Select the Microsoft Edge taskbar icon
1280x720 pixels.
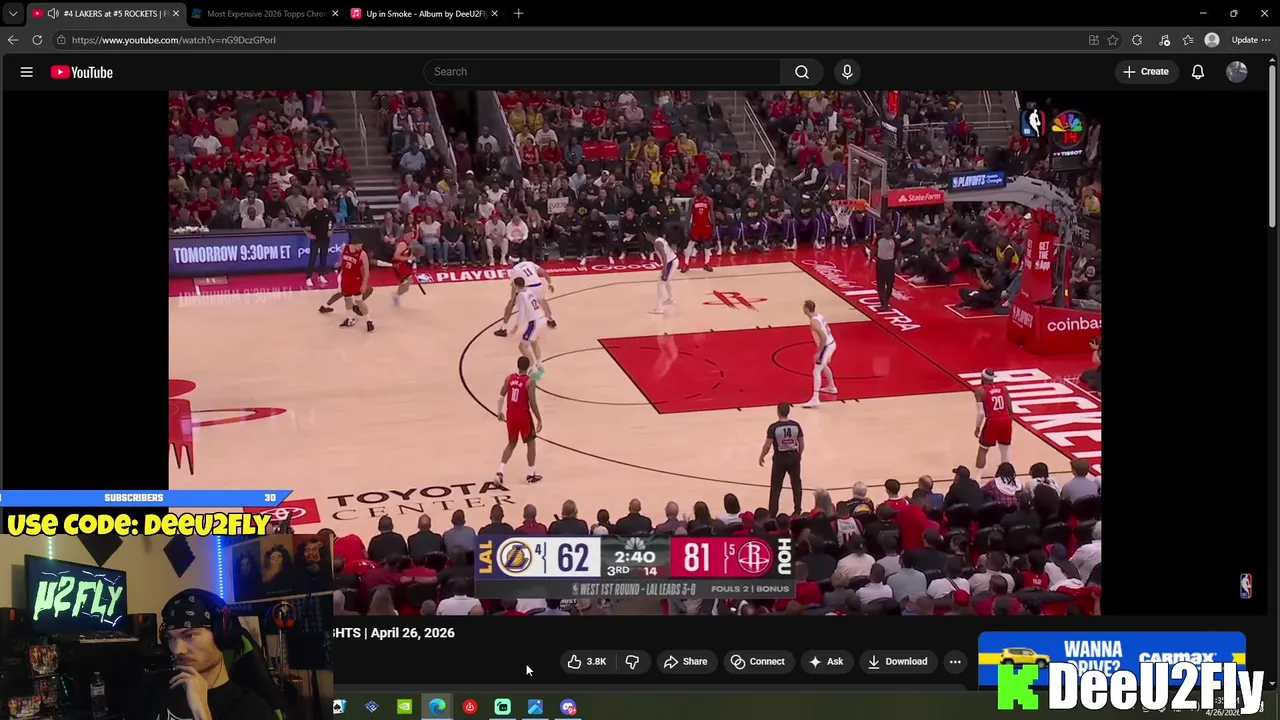437,707
